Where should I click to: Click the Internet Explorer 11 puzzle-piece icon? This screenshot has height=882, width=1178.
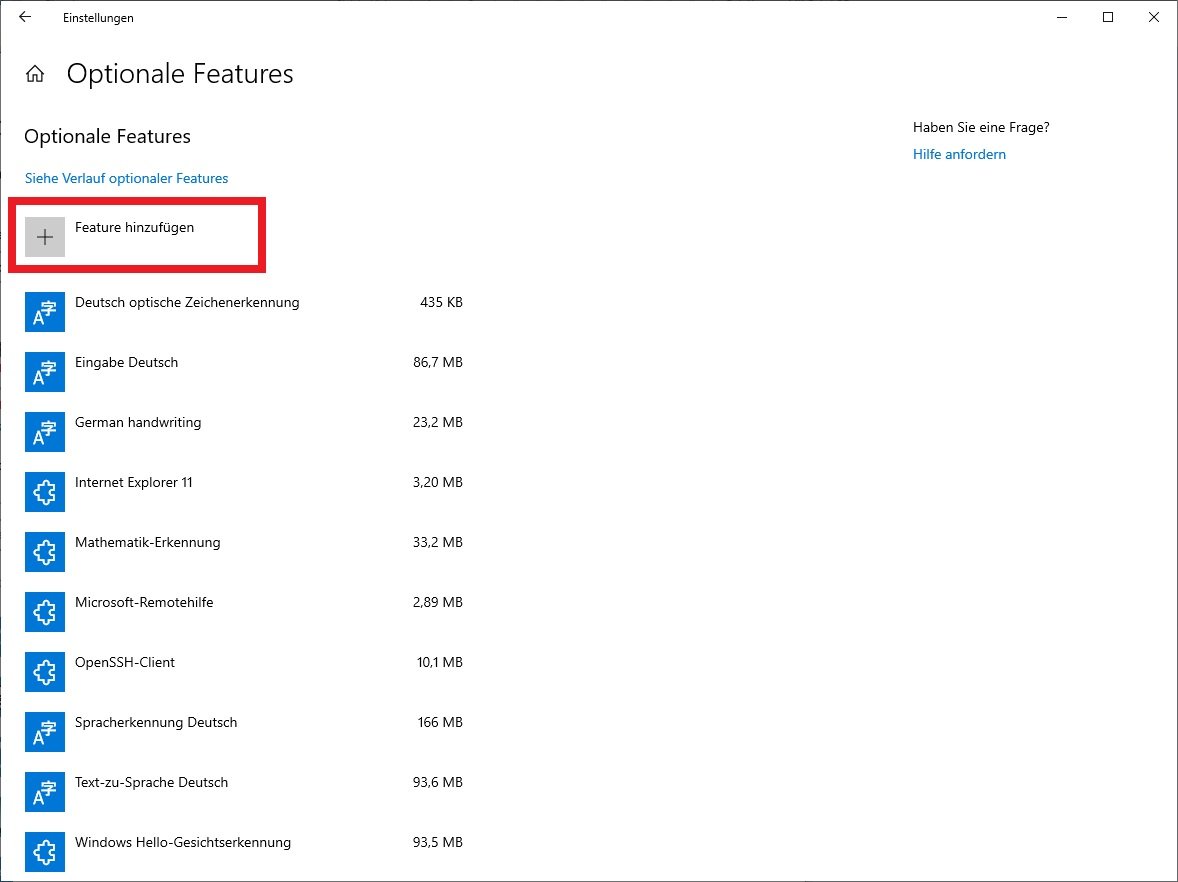click(x=44, y=492)
